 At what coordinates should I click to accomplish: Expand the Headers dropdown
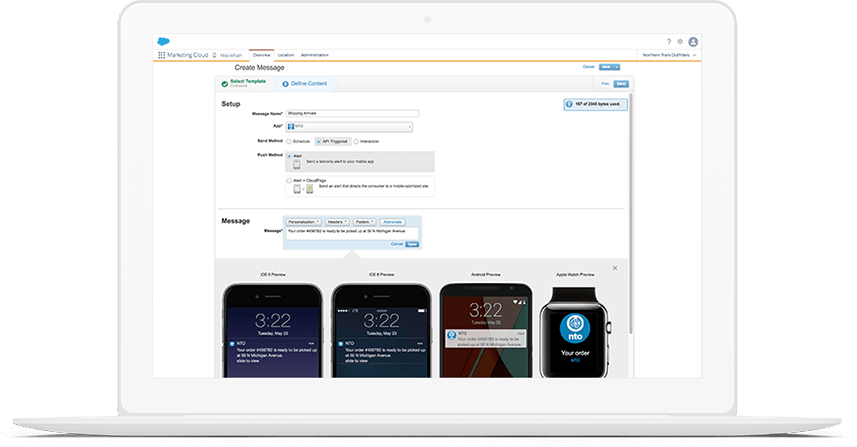[x=337, y=222]
